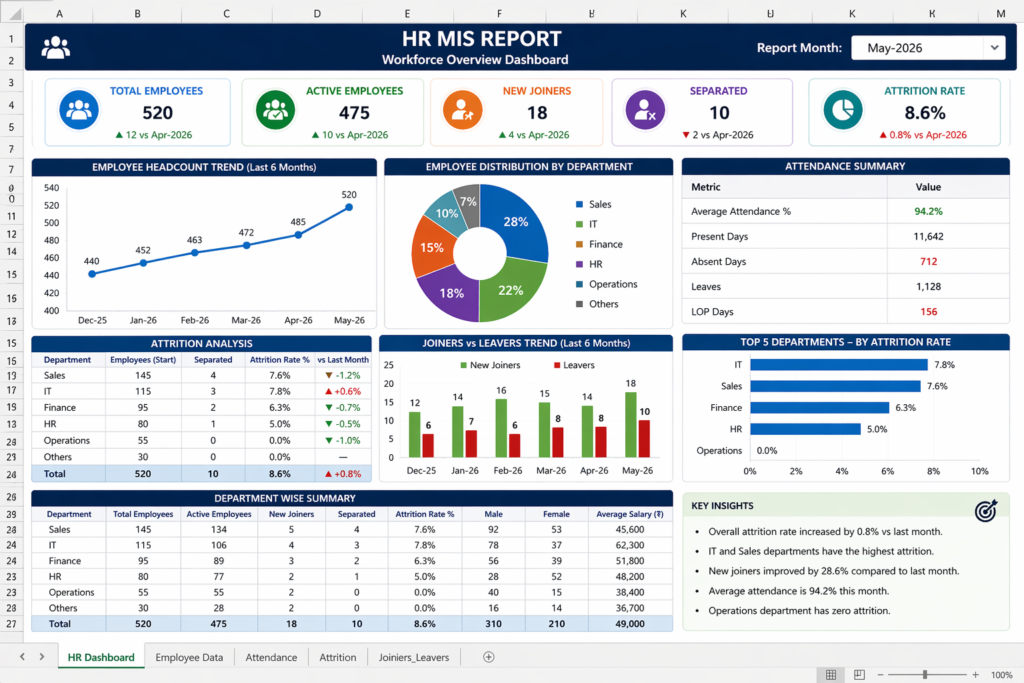
Task: Select column A header
Action: tap(59, 13)
